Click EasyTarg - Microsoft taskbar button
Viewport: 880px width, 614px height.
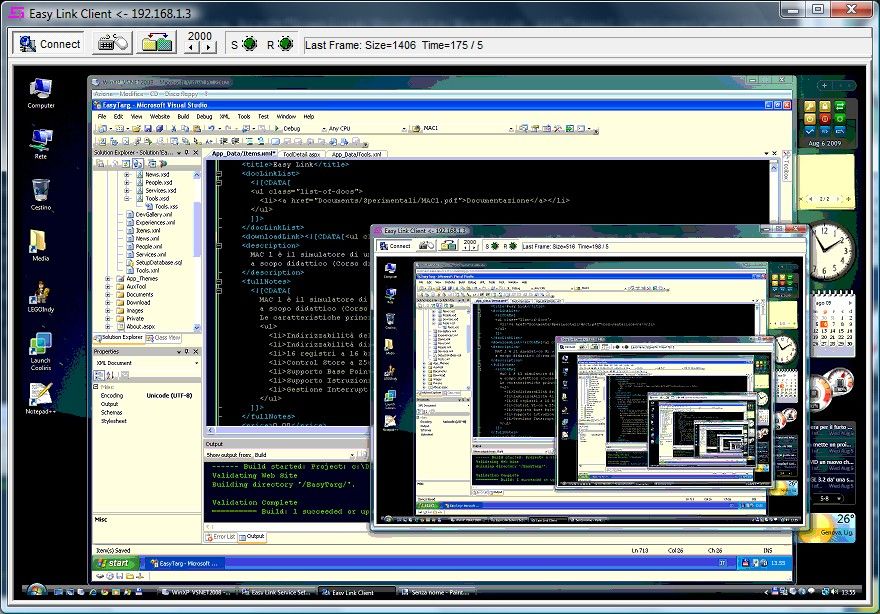[x=185, y=563]
